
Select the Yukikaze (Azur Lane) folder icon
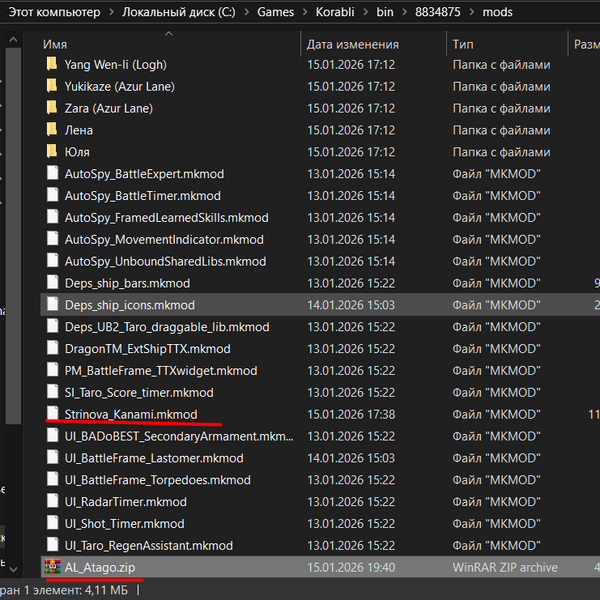pyautogui.click(x=52, y=86)
